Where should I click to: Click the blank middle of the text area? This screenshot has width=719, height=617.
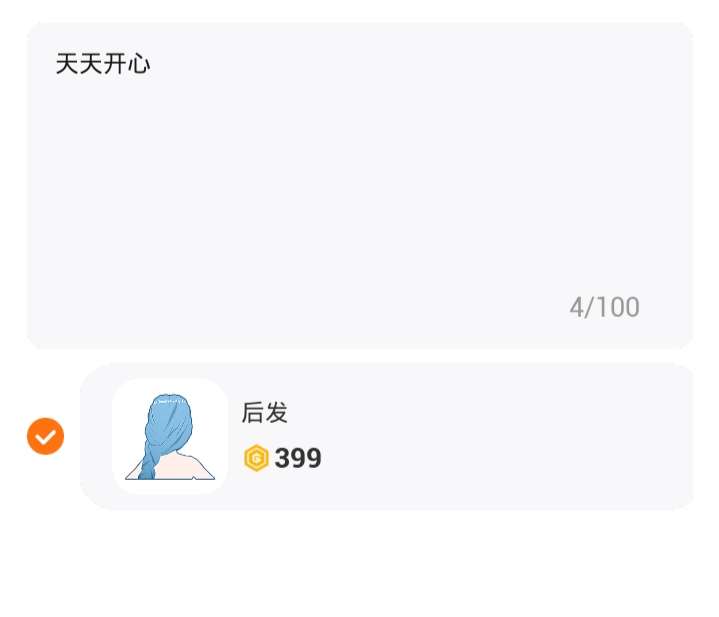[360, 185]
